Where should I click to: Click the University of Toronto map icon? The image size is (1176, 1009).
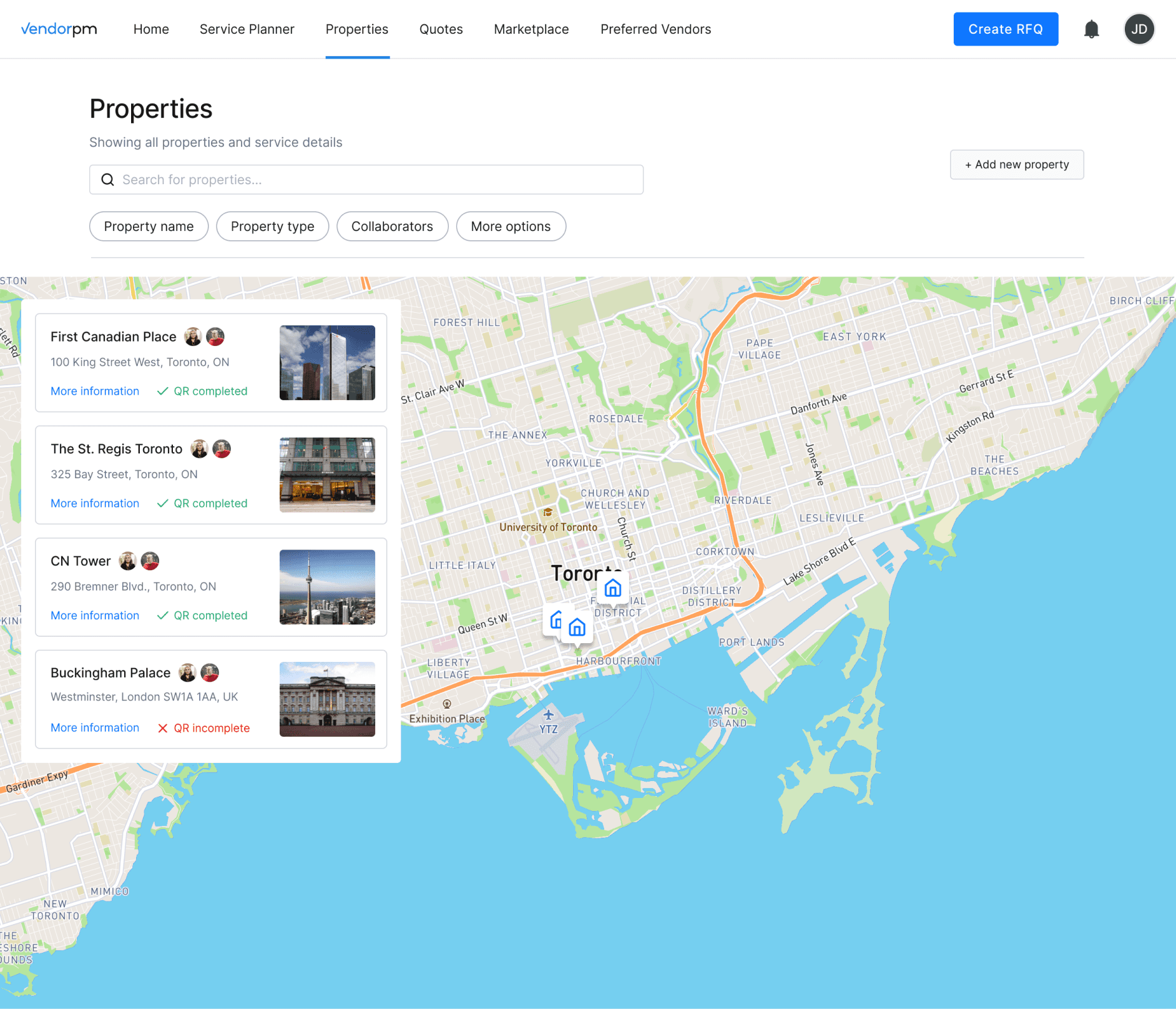tap(547, 512)
